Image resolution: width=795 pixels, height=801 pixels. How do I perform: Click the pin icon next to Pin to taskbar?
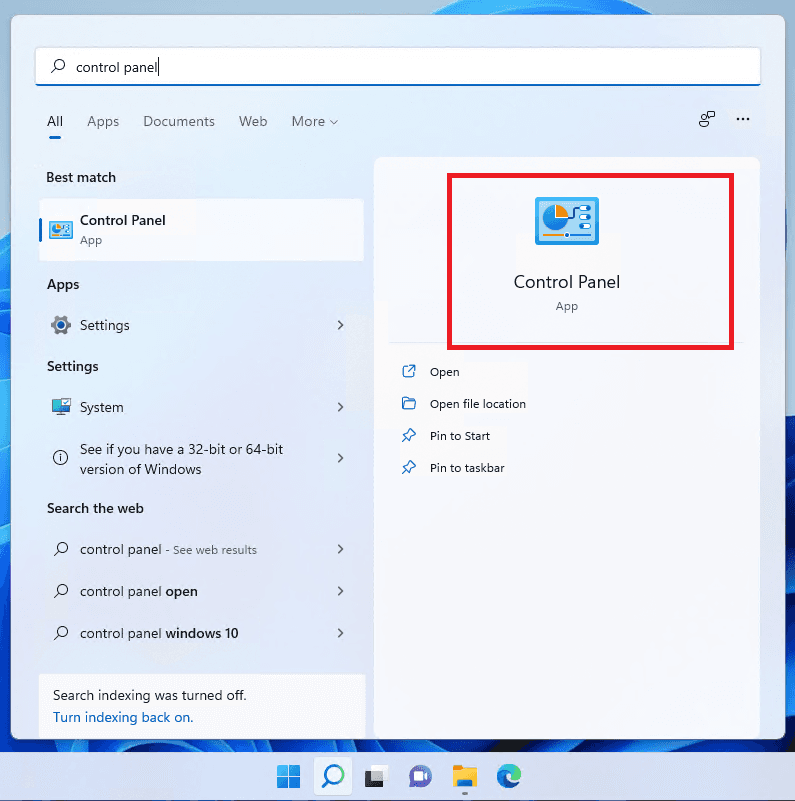[409, 467]
